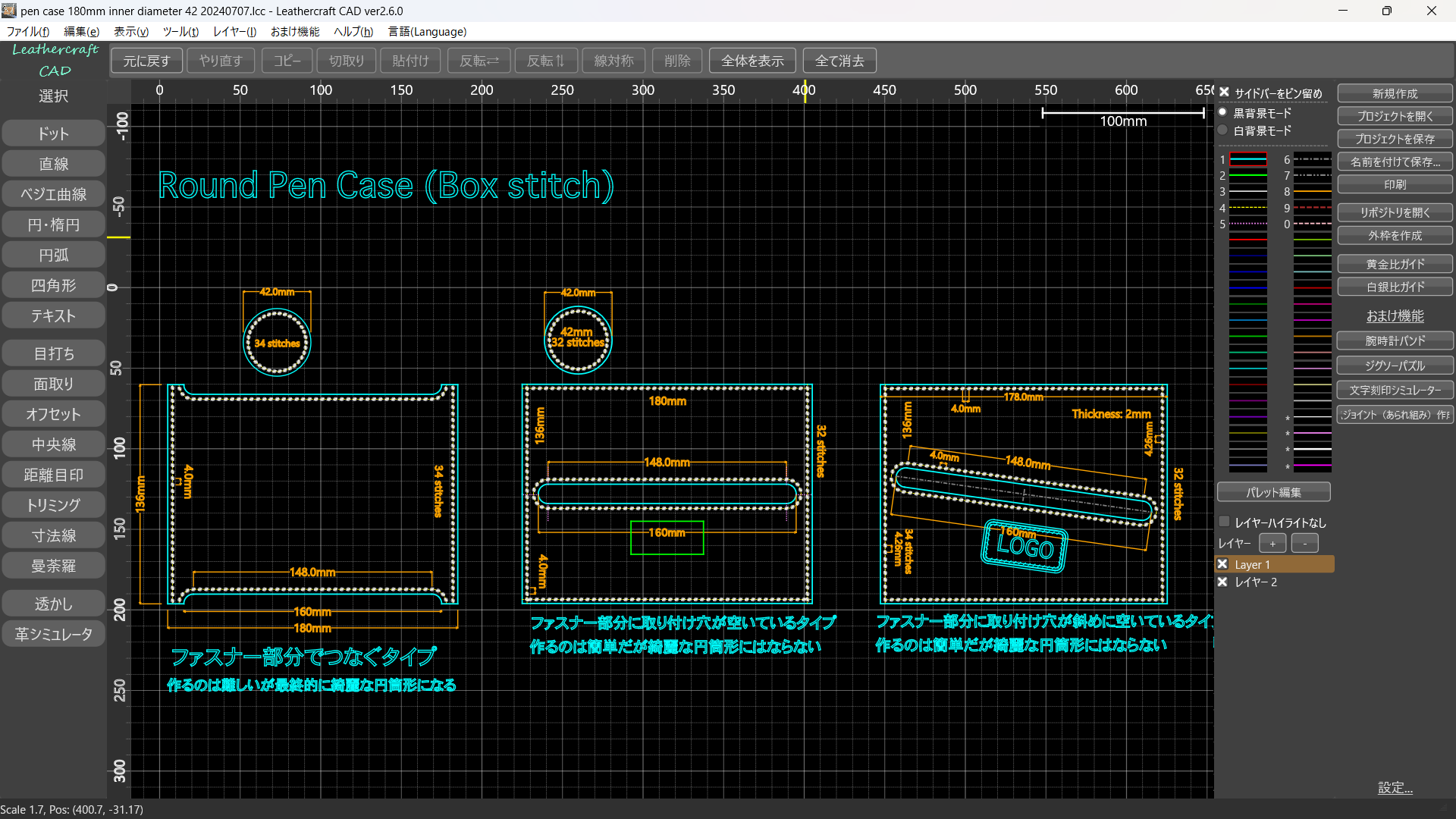The width and height of the screenshot is (1456, 819).
Task: Select the green line style swatch number 2
Action: pos(1247,175)
